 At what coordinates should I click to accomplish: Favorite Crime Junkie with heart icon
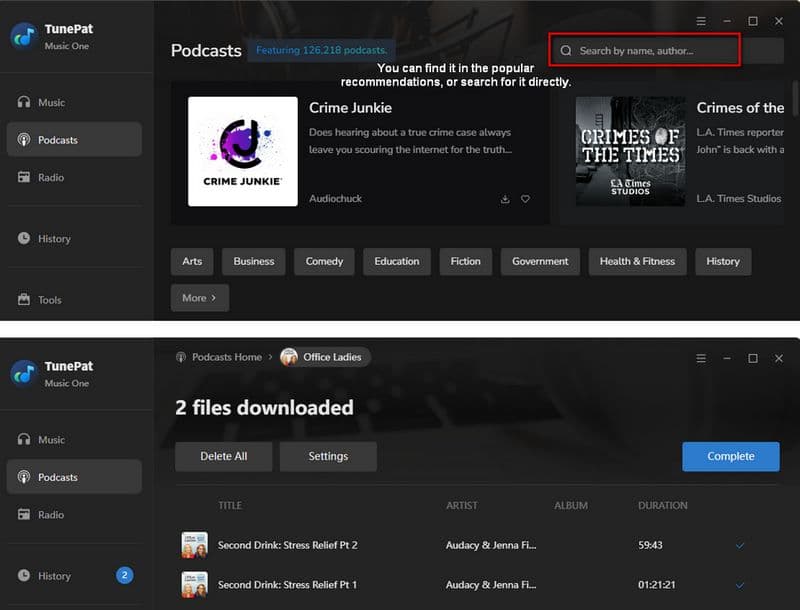526,199
